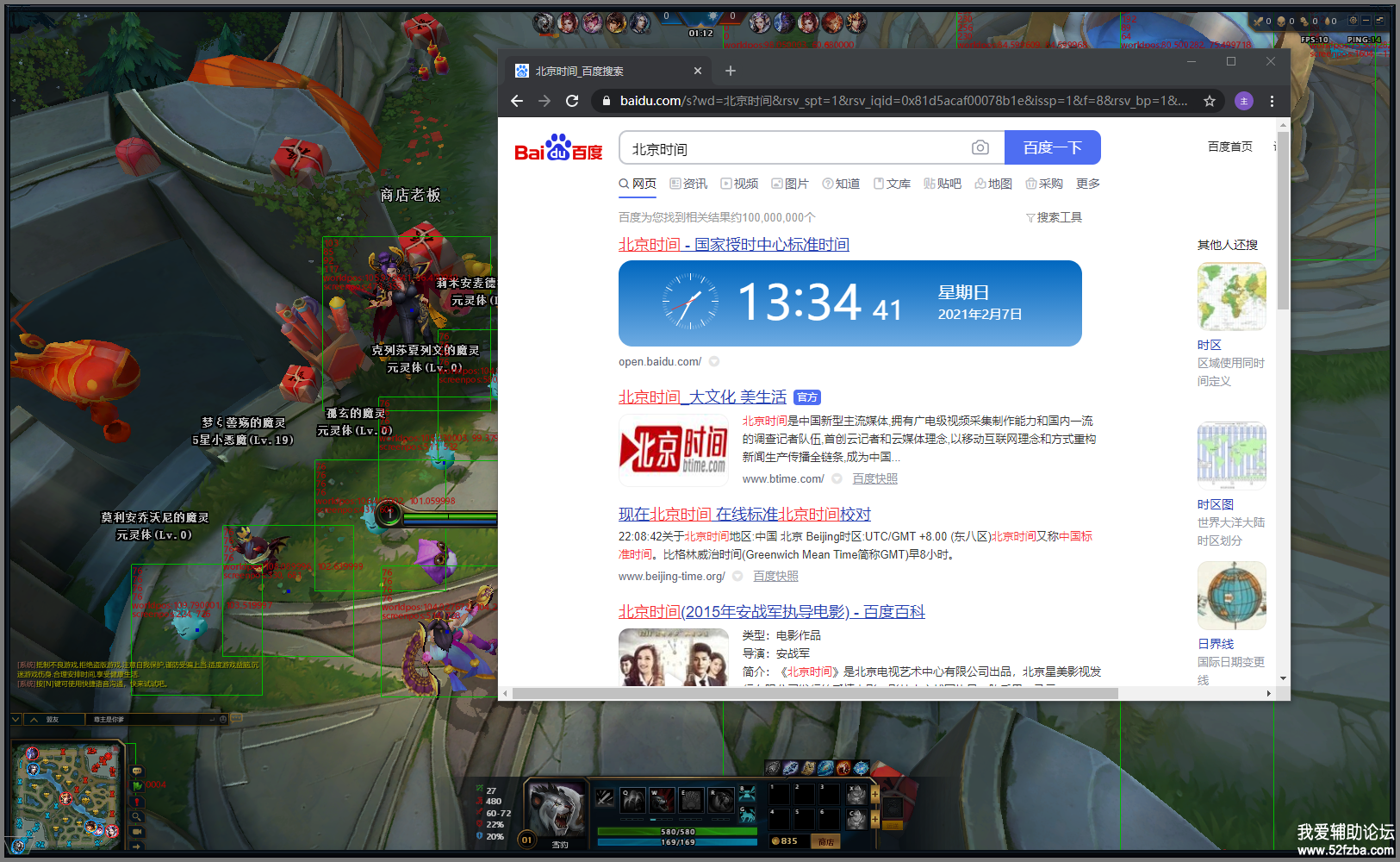Switch to the 采购 search tab

coord(1044,184)
